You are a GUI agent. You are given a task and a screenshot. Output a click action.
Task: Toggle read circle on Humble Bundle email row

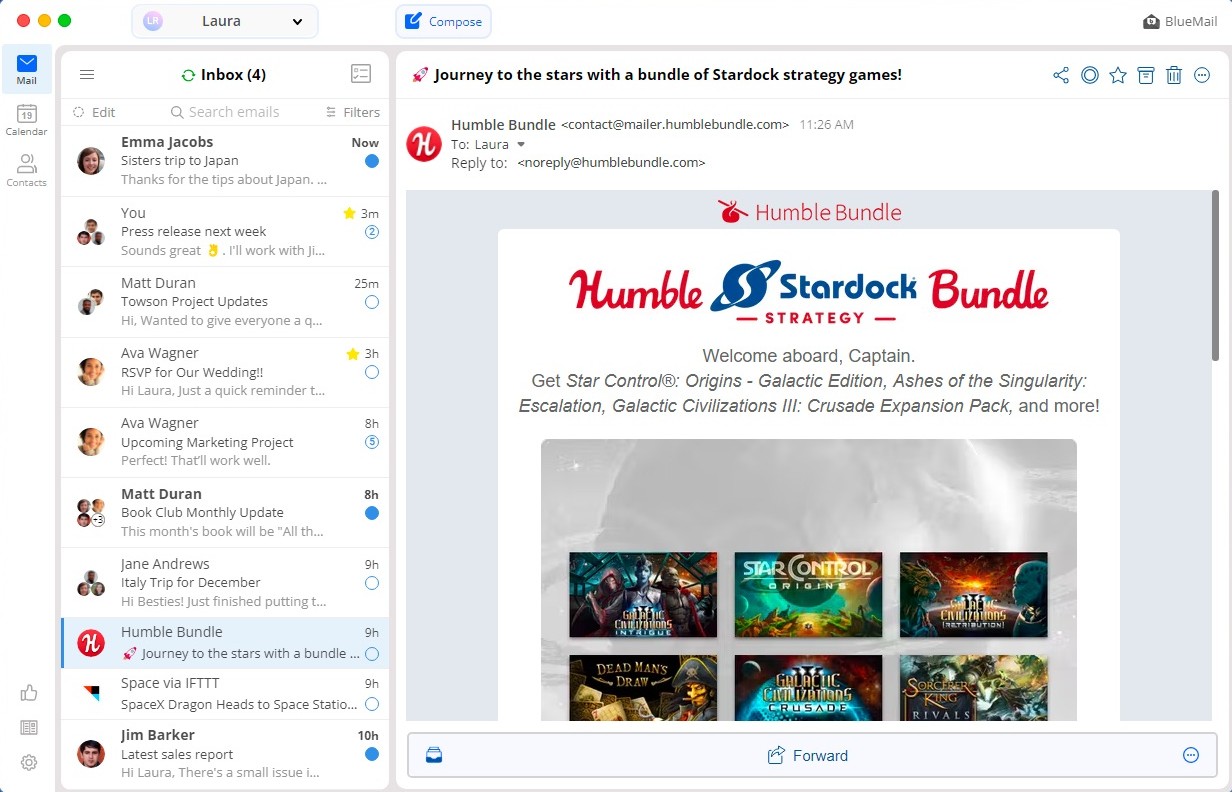click(x=372, y=654)
